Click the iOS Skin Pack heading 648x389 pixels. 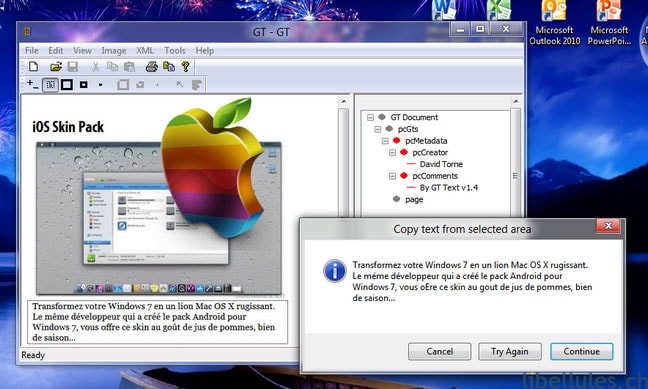point(68,126)
